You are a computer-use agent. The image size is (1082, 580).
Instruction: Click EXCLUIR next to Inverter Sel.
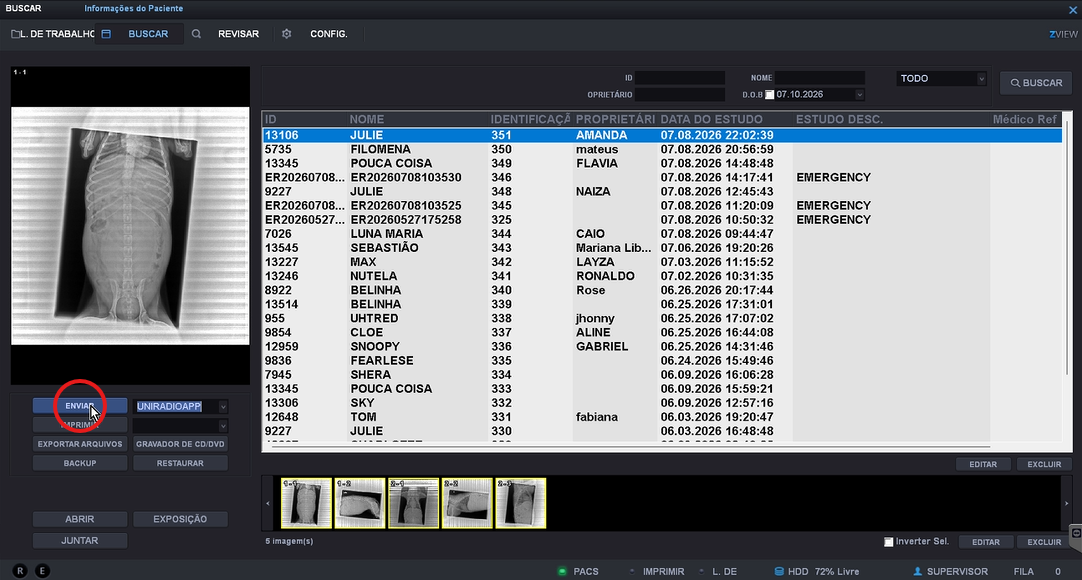pos(1044,542)
